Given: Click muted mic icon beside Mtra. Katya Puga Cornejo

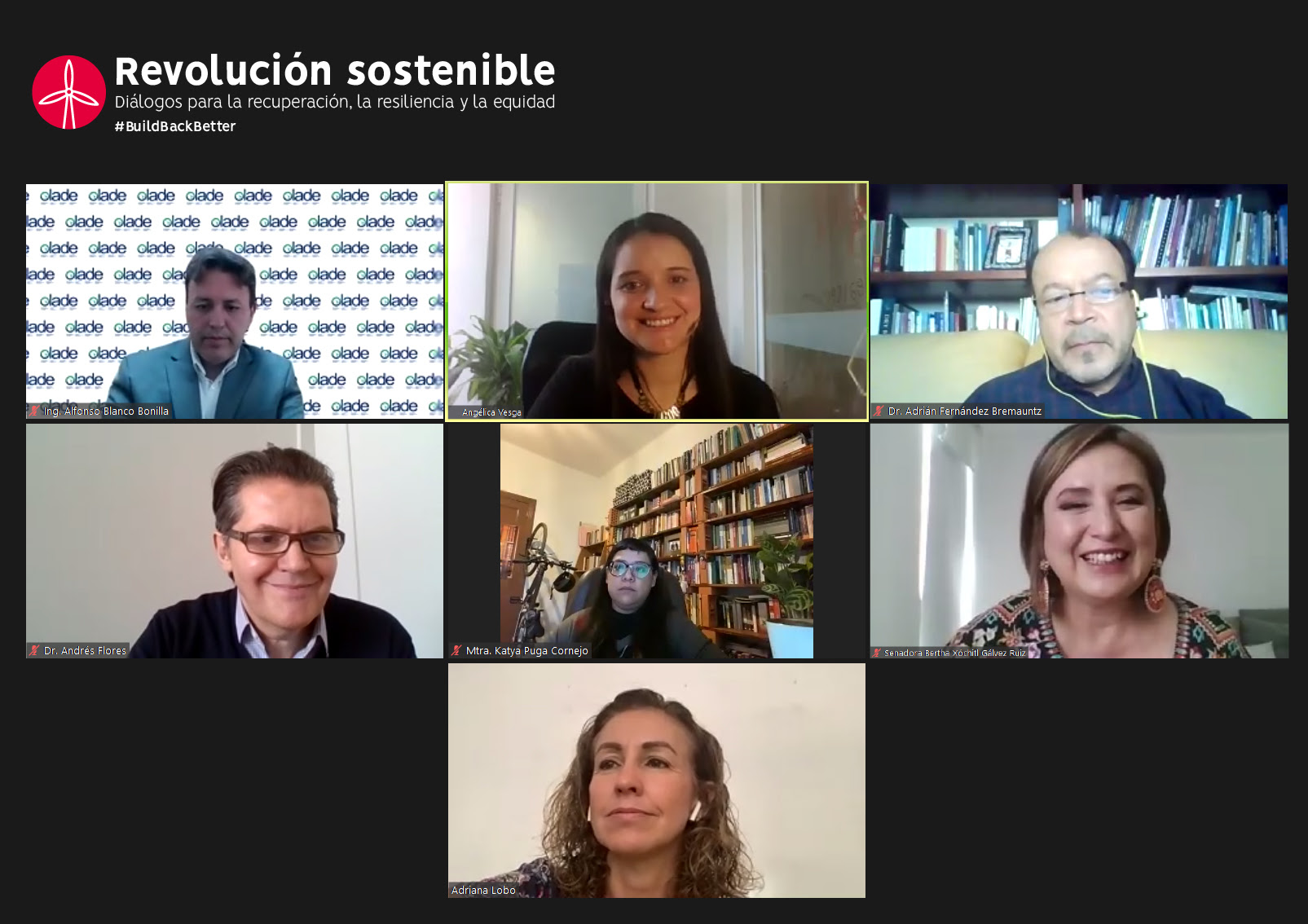Looking at the screenshot, I should (456, 650).
